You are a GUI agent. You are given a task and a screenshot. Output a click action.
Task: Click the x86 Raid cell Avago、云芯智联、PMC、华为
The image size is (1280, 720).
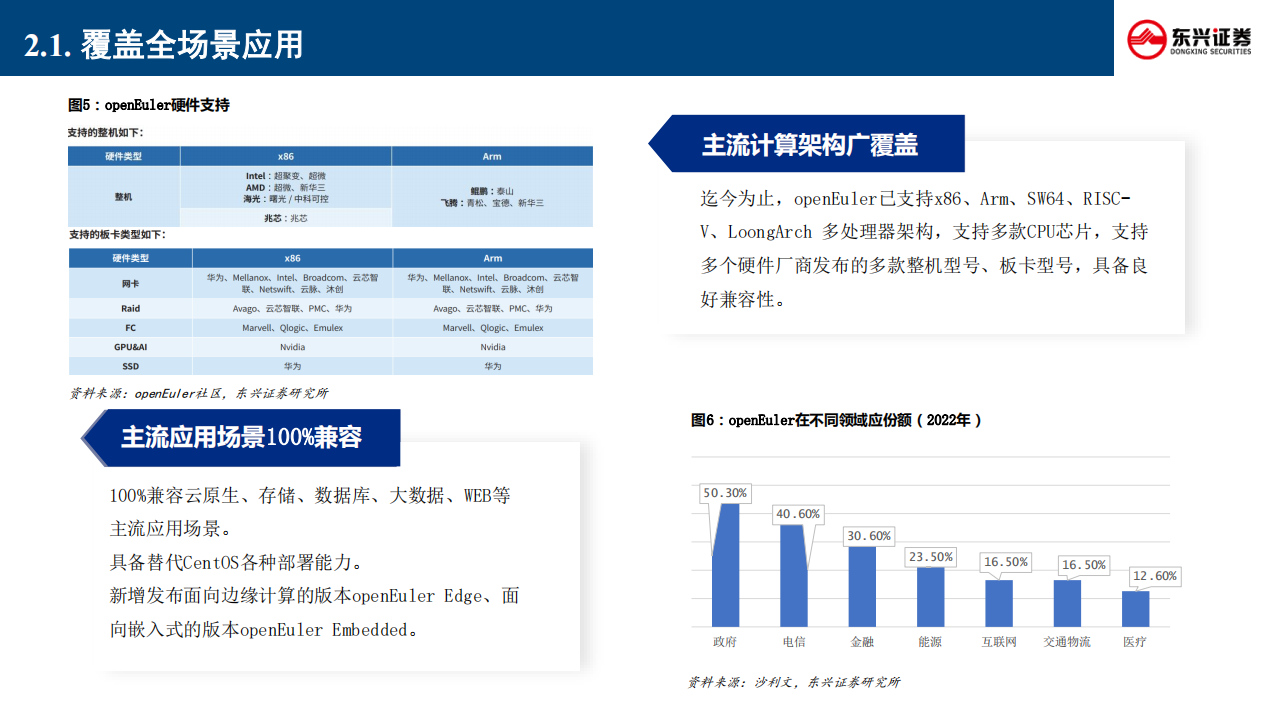[x=292, y=309]
